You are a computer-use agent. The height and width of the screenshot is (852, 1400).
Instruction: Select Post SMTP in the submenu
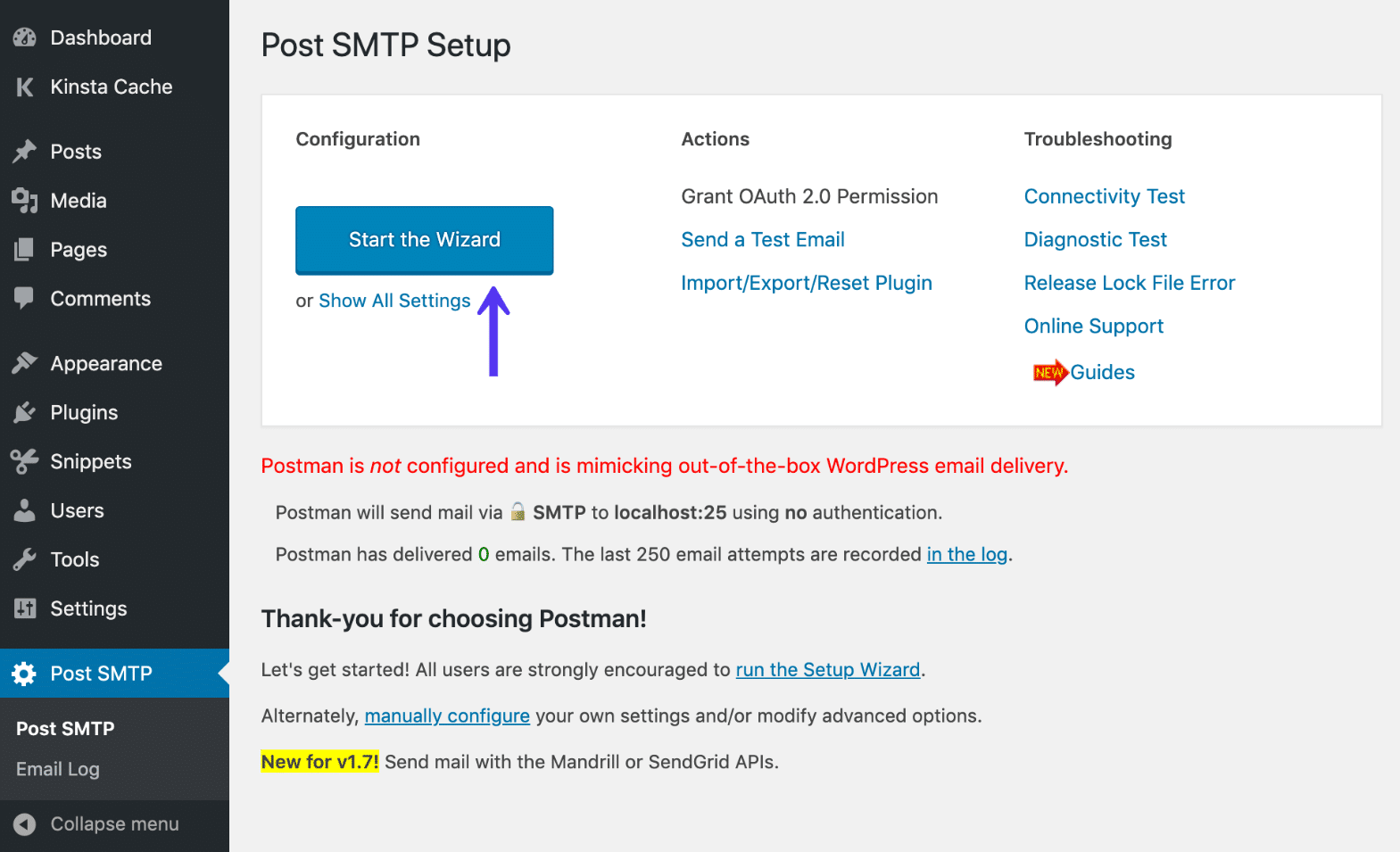point(64,727)
